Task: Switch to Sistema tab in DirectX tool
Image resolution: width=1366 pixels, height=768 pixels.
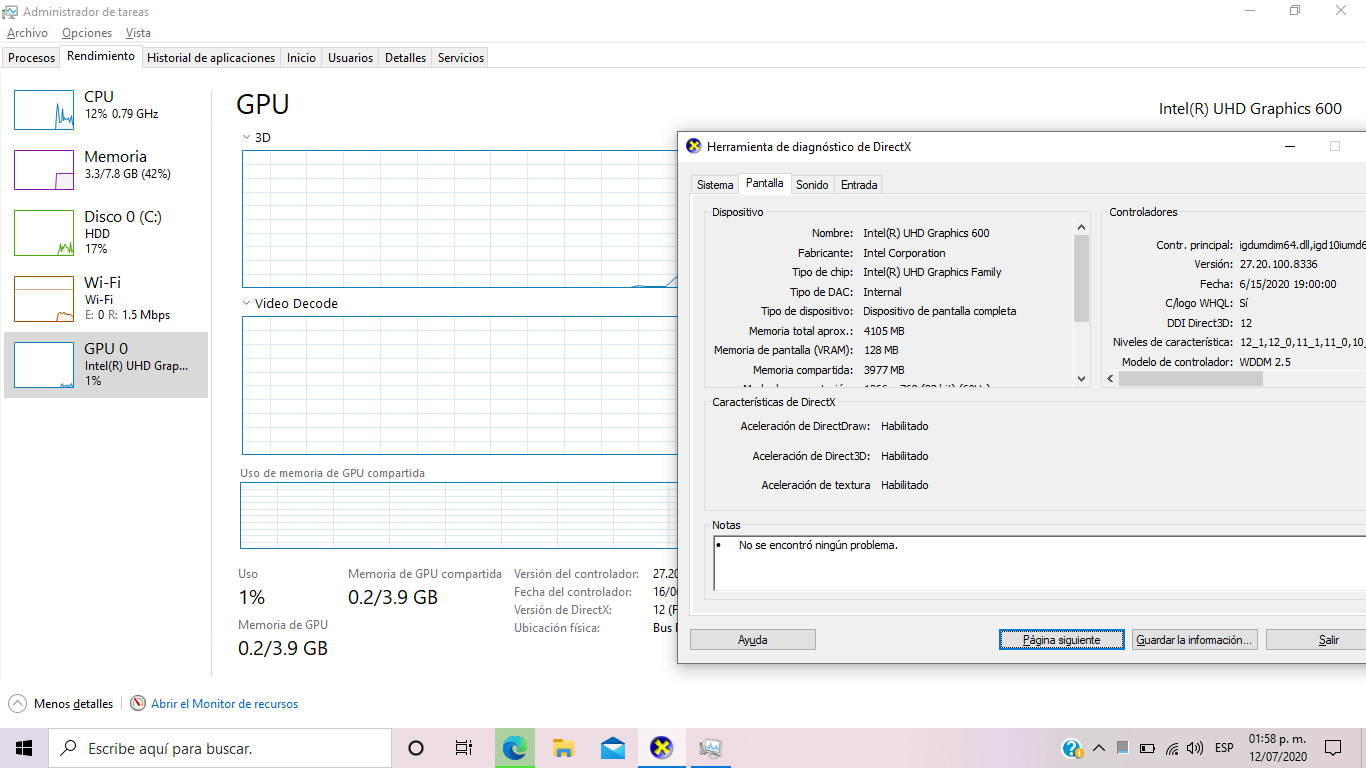Action: (715, 185)
